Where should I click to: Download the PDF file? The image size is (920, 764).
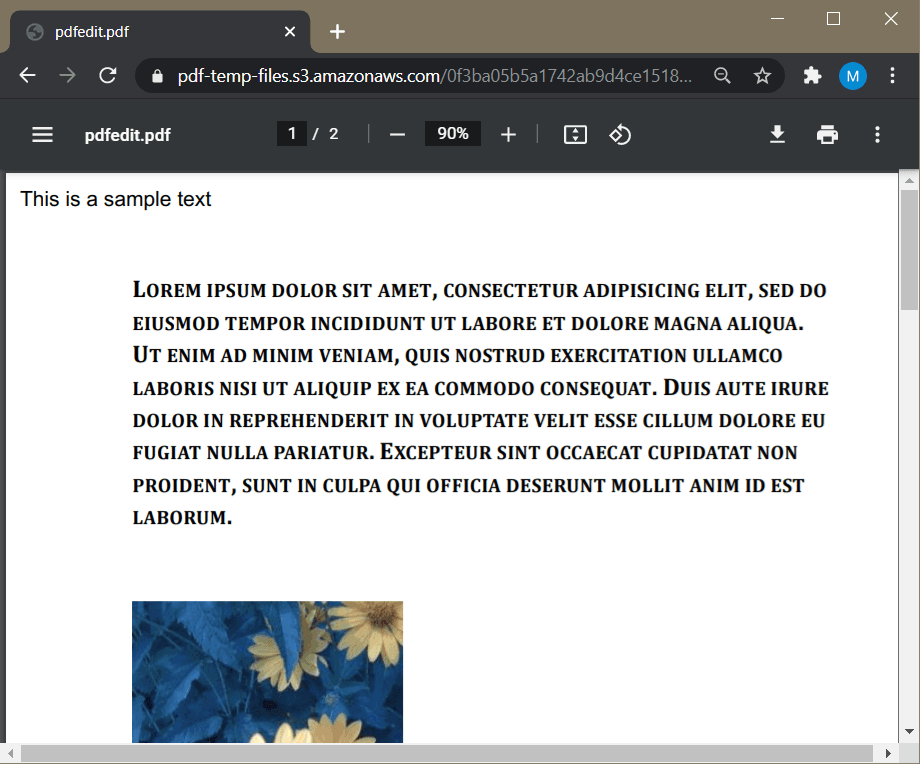[x=777, y=134]
